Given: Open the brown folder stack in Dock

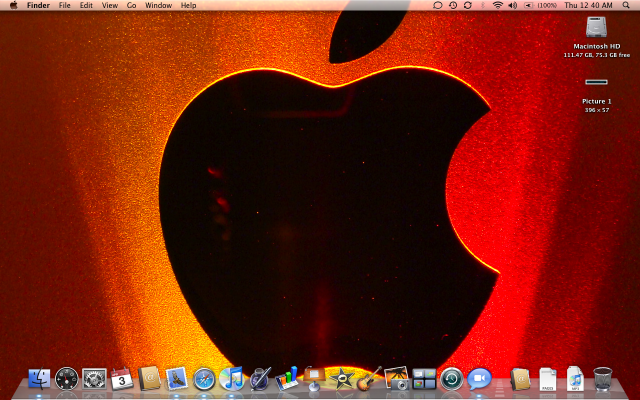Looking at the screenshot, I should pos(520,379).
